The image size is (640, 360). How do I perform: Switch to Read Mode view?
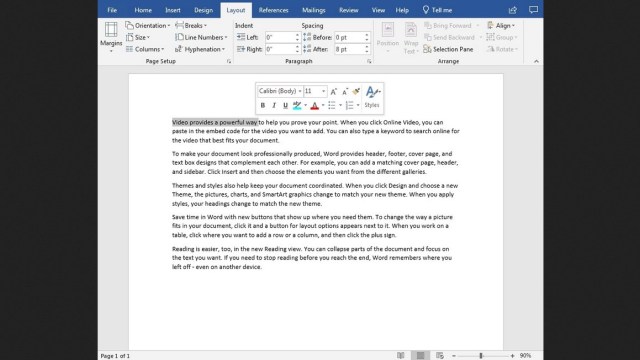[401, 356]
